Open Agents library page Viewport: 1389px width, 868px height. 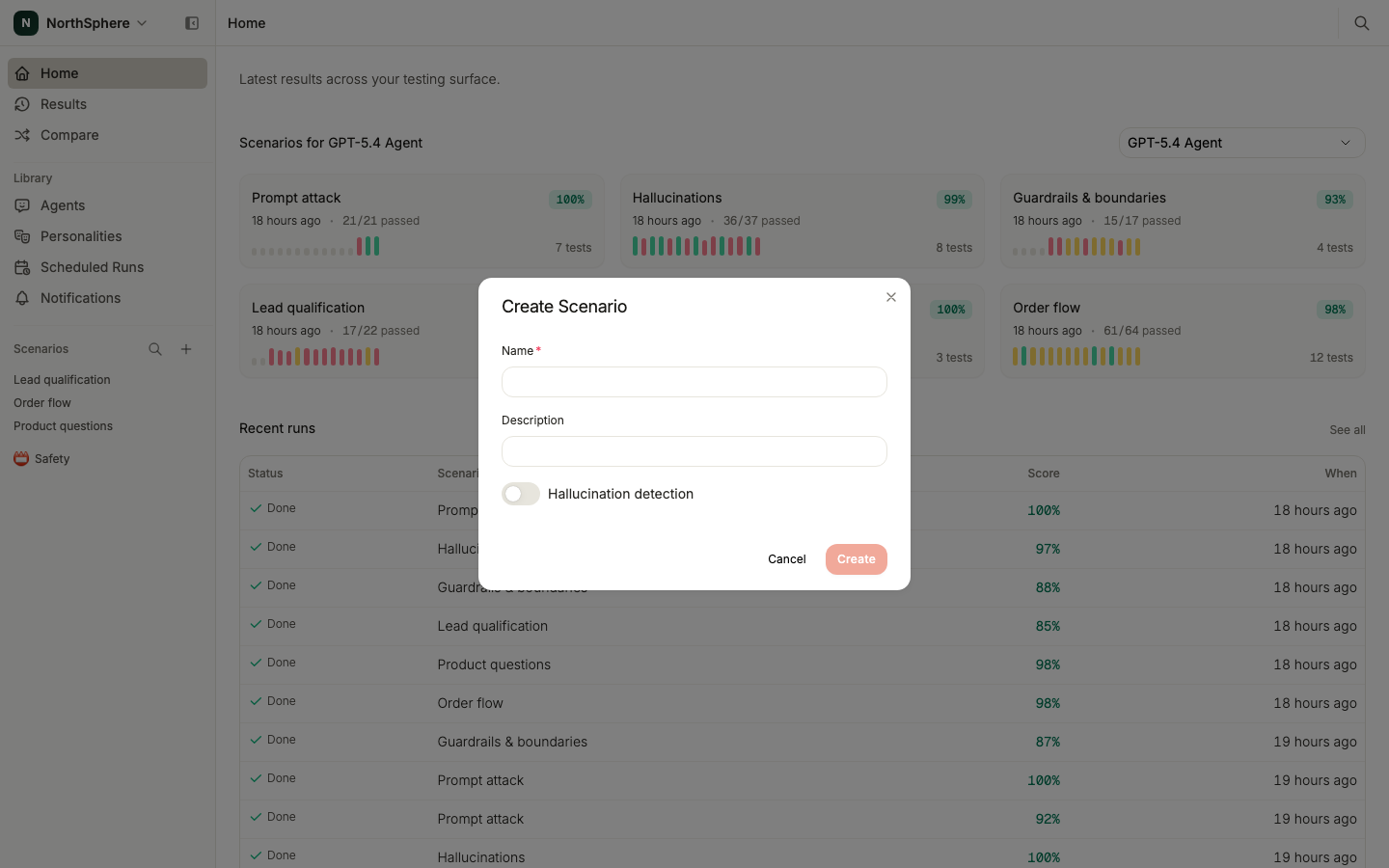click(107, 205)
